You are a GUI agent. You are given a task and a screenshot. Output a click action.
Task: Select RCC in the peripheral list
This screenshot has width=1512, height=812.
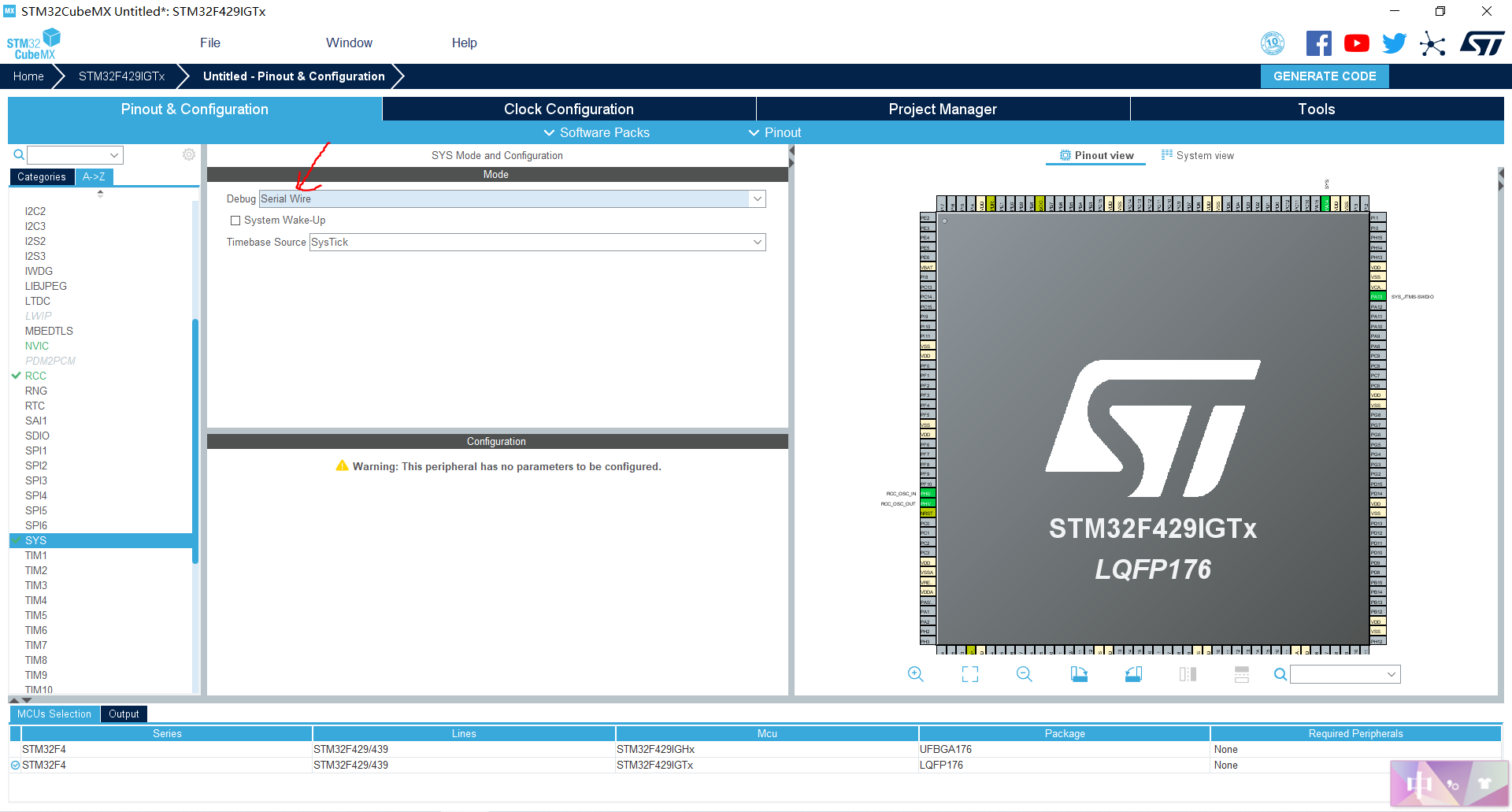pos(35,376)
